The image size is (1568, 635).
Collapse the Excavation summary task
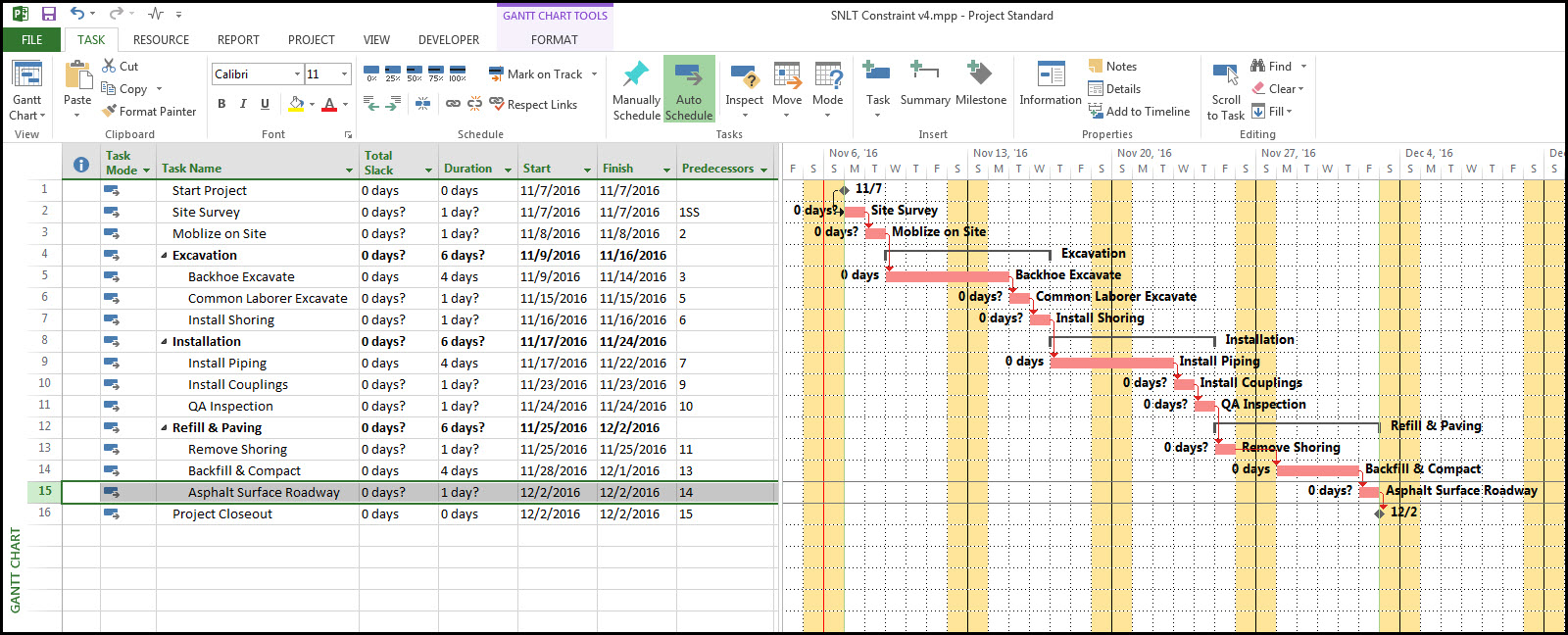coord(165,255)
